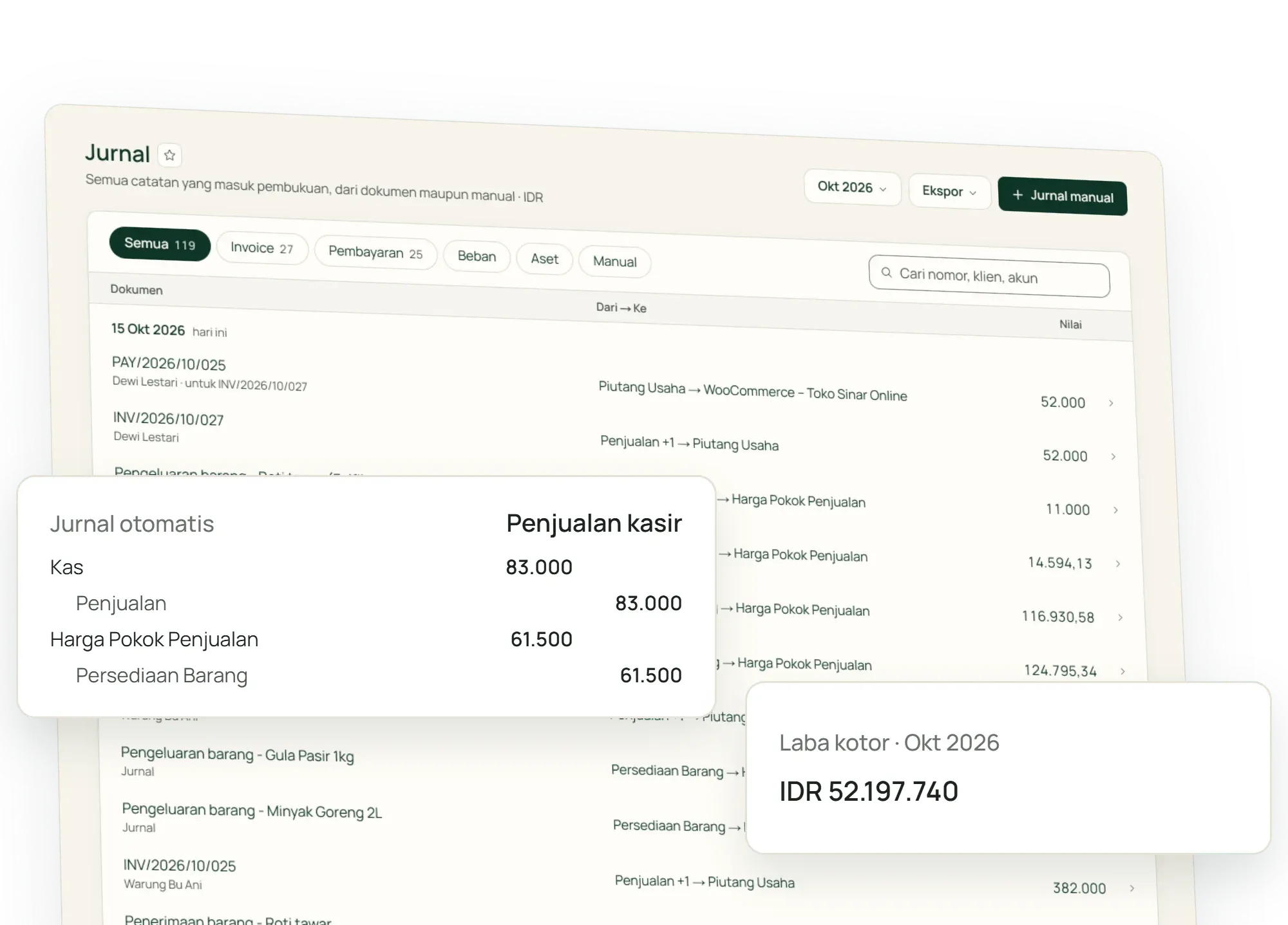Open the INV/2026/10/027 row chevron
Viewport: 1288px width, 925px height.
[1113, 456]
